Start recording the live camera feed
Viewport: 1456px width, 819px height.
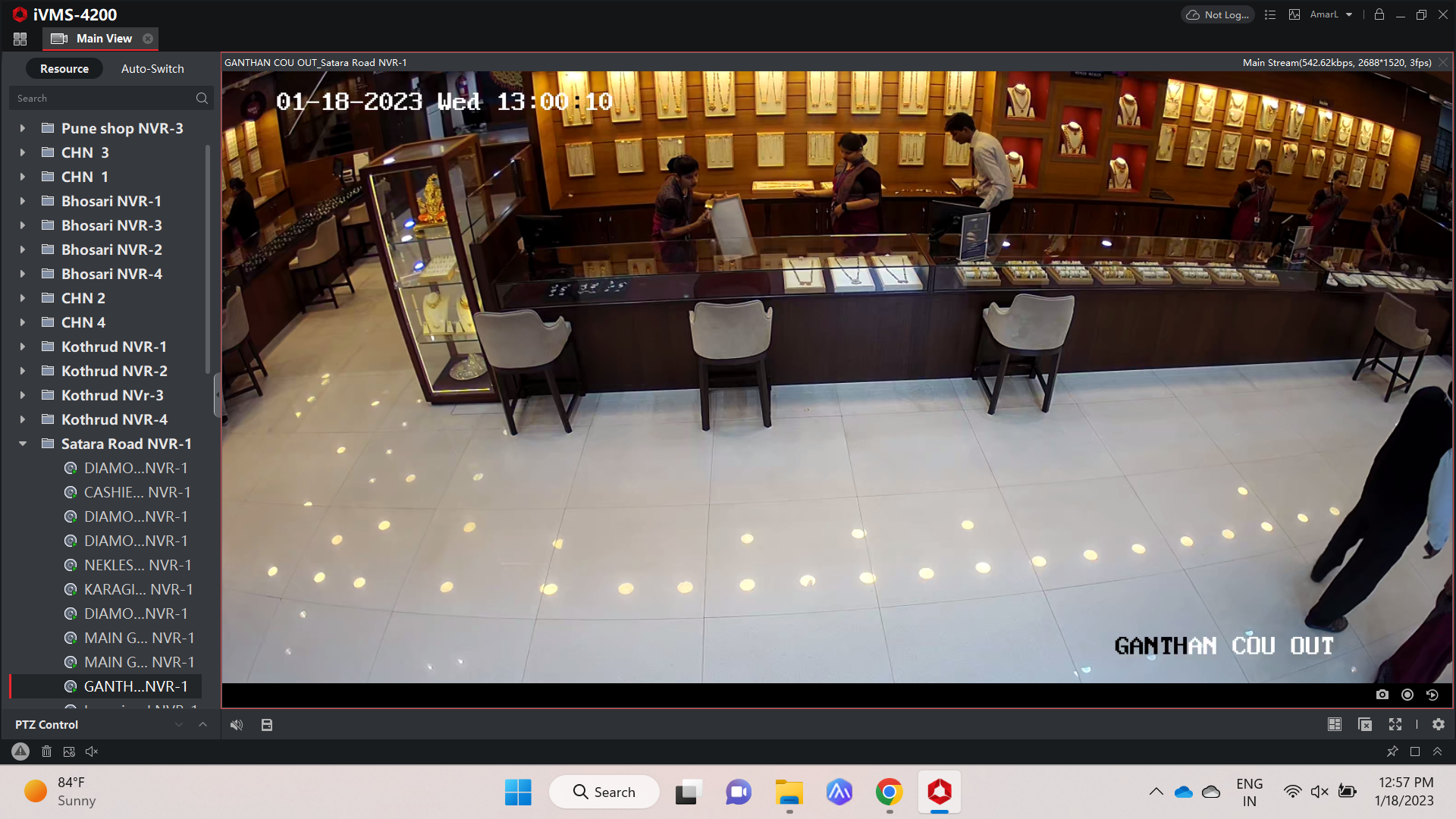tap(1407, 695)
